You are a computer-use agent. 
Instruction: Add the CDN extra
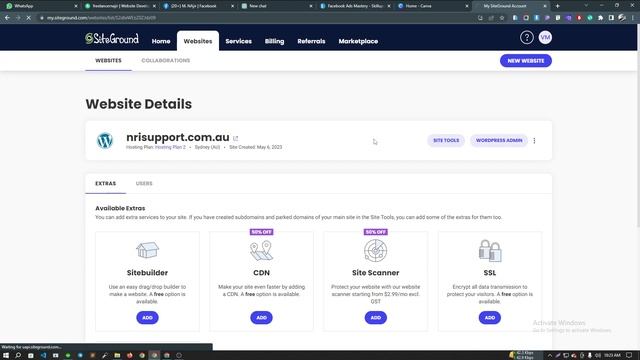pos(261,318)
